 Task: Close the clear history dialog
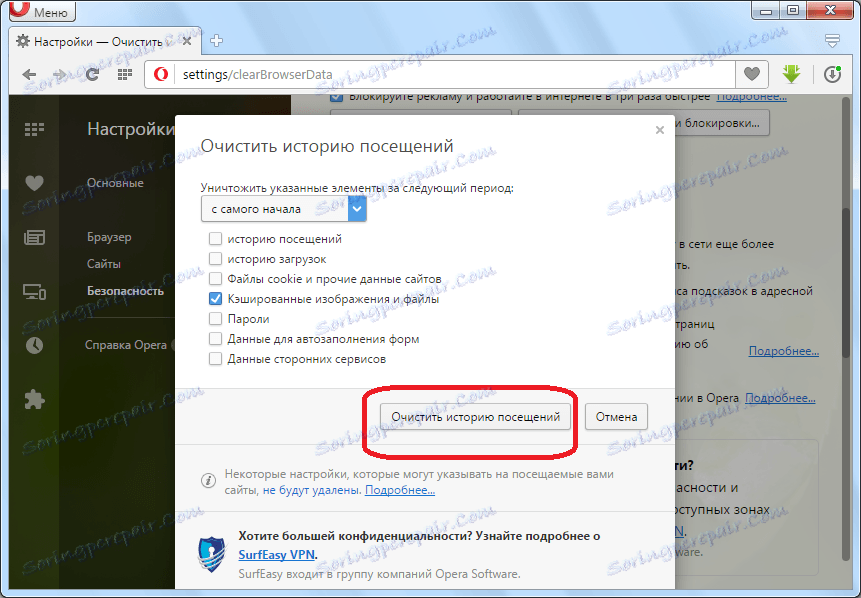(659, 130)
